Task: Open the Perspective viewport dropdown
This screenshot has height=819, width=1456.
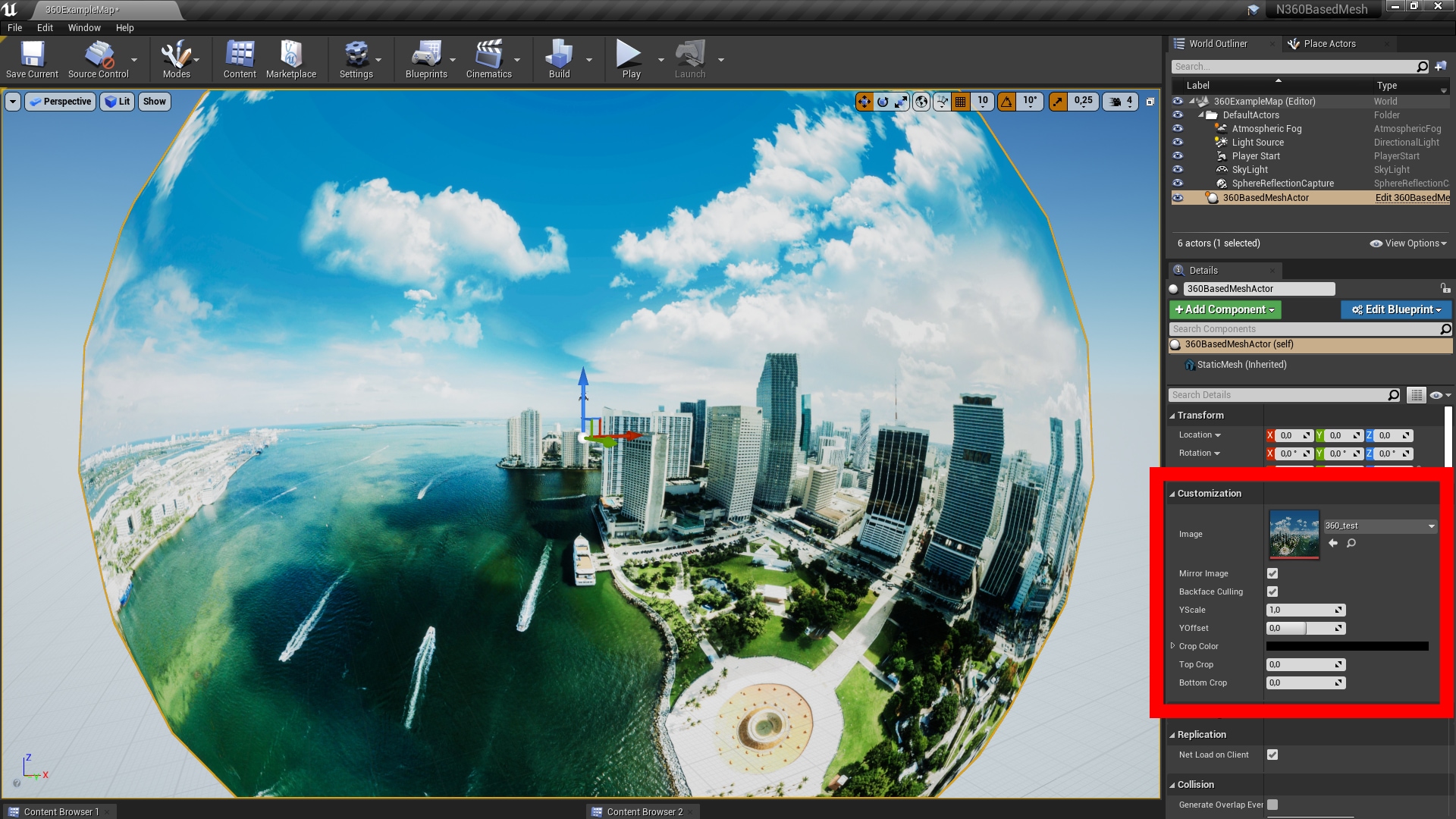Action: tap(60, 101)
